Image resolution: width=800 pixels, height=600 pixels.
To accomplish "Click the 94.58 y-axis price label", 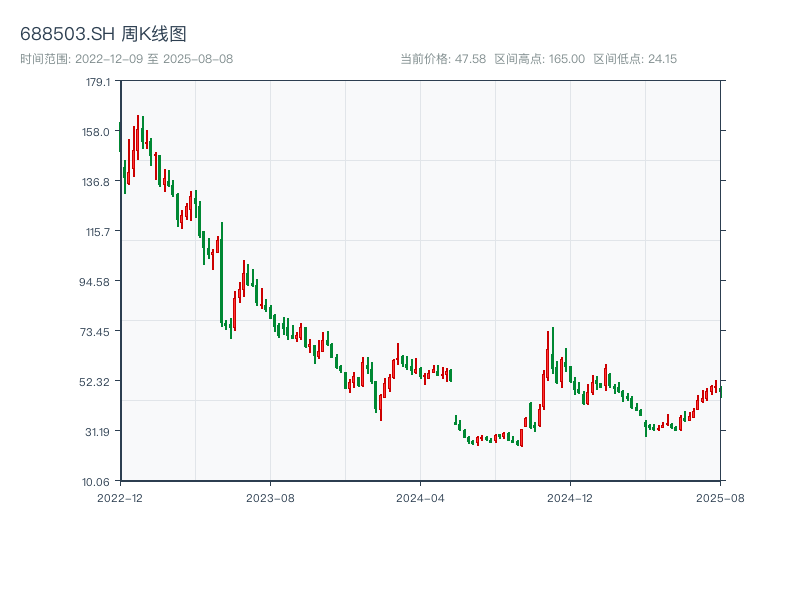I will coord(97,282).
